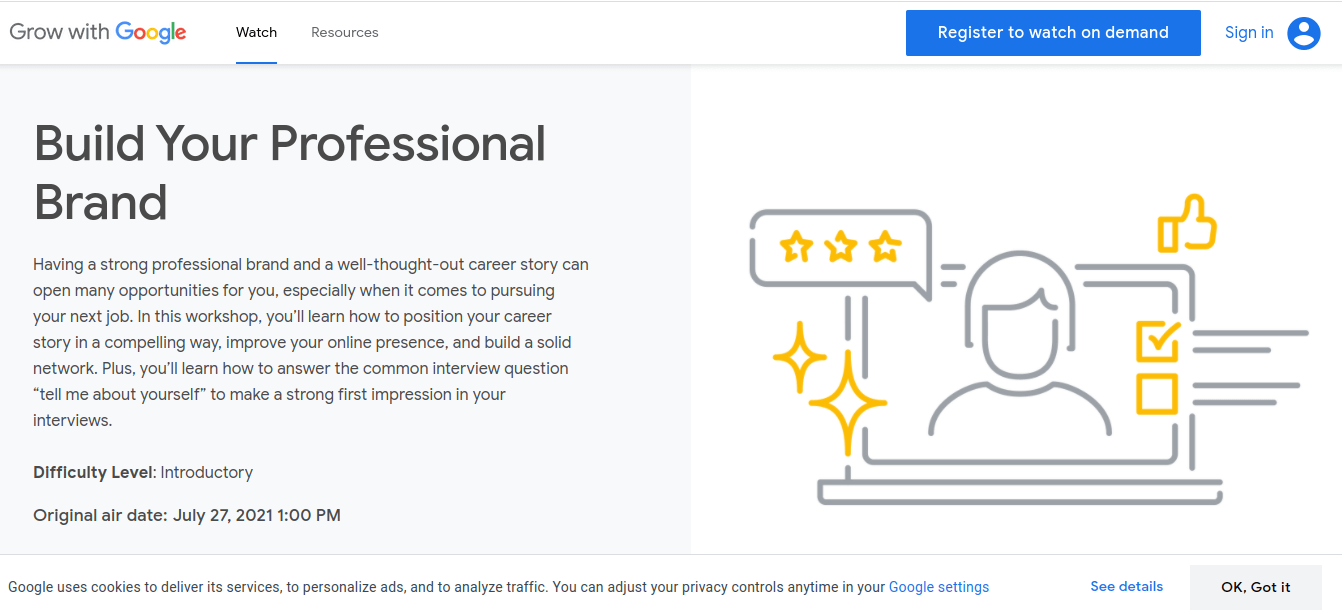
Task: Click the small yellow sparkle graphic
Action: click(799, 357)
